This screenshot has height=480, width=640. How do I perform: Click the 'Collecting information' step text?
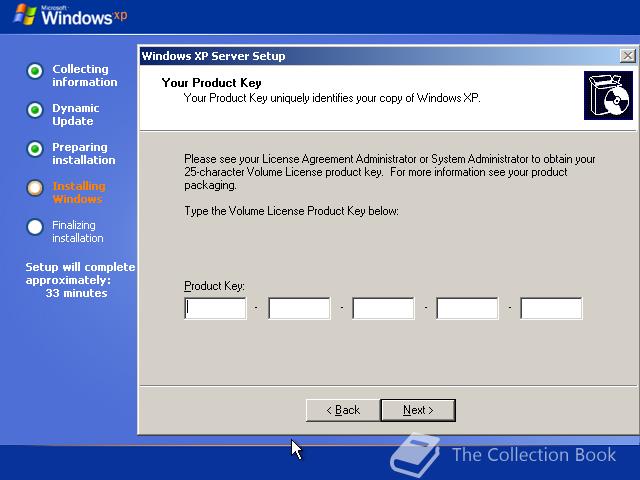[x=84, y=76]
